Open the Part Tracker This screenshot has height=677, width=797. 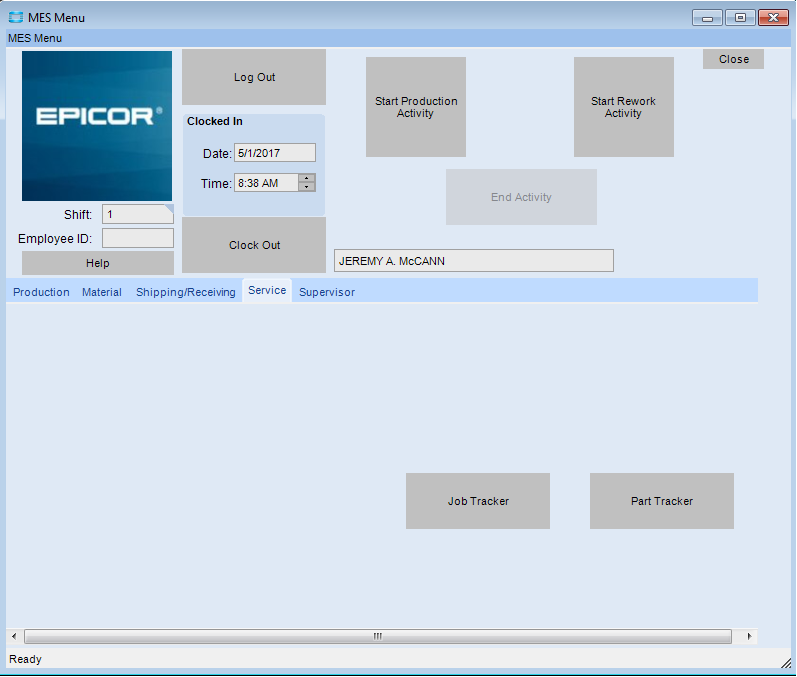click(x=662, y=501)
